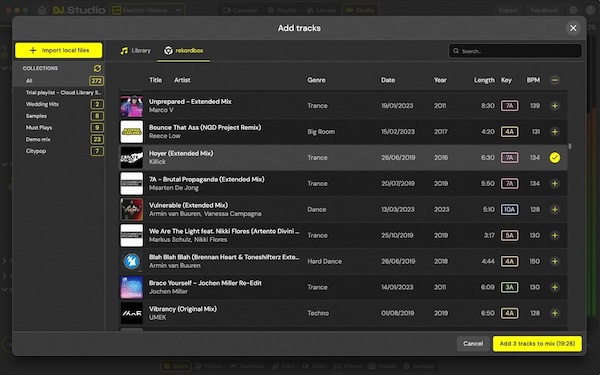
Task: Click the 272 count badge for All
Action: coord(96,81)
